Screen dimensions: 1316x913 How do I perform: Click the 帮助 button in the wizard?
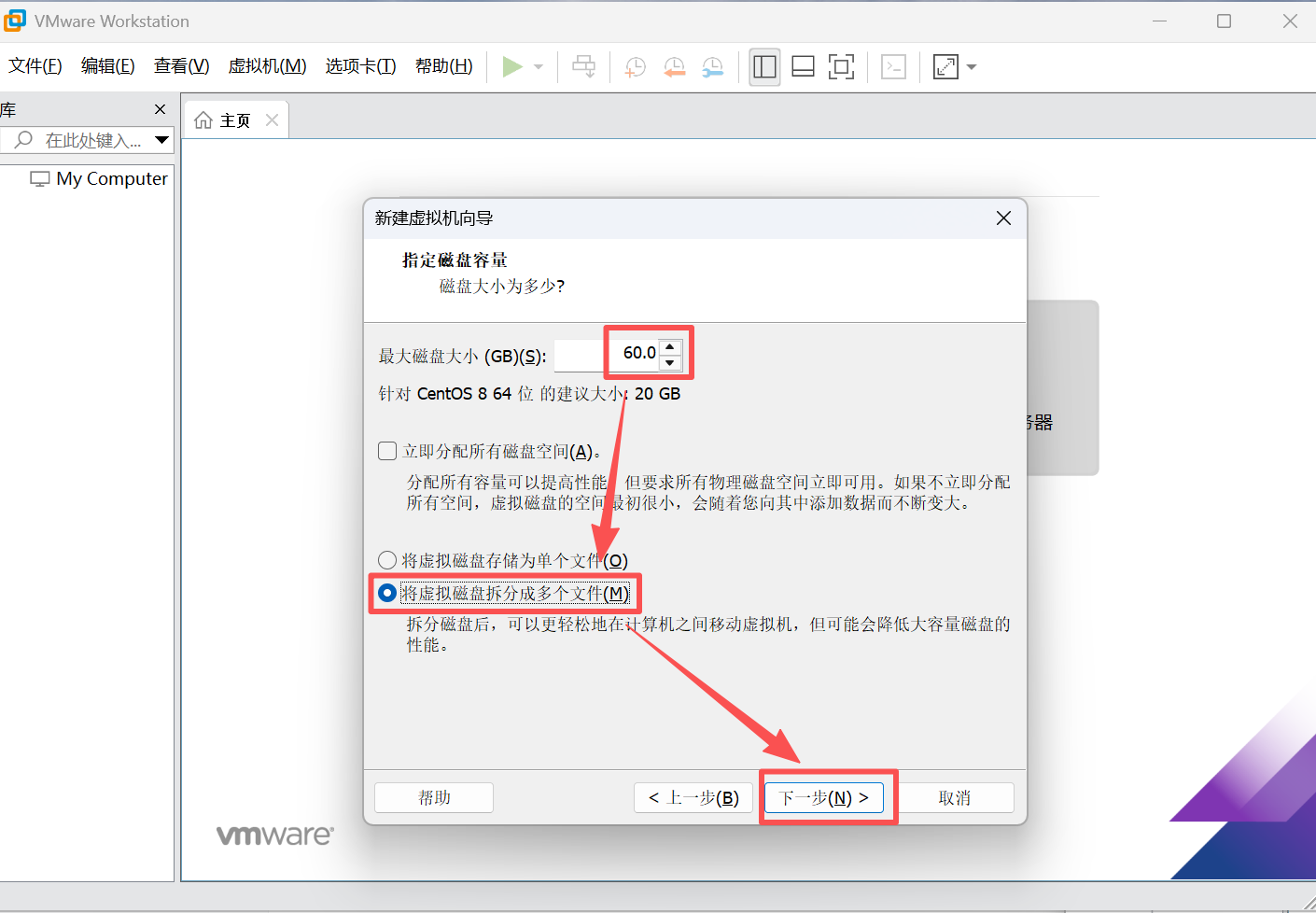point(434,797)
